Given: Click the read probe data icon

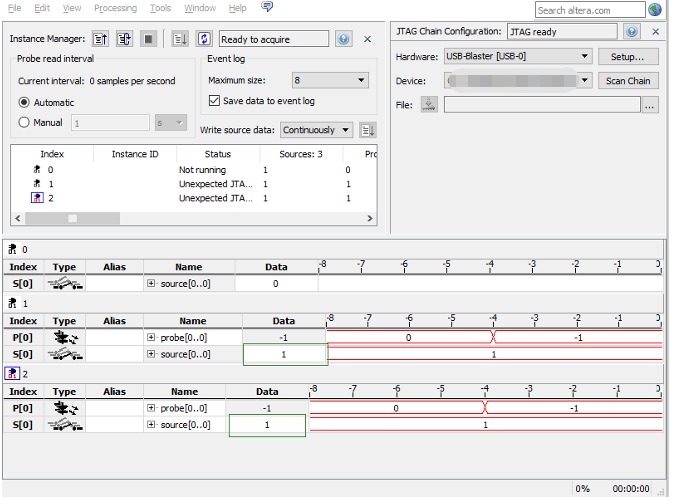Looking at the screenshot, I should coord(101,39).
